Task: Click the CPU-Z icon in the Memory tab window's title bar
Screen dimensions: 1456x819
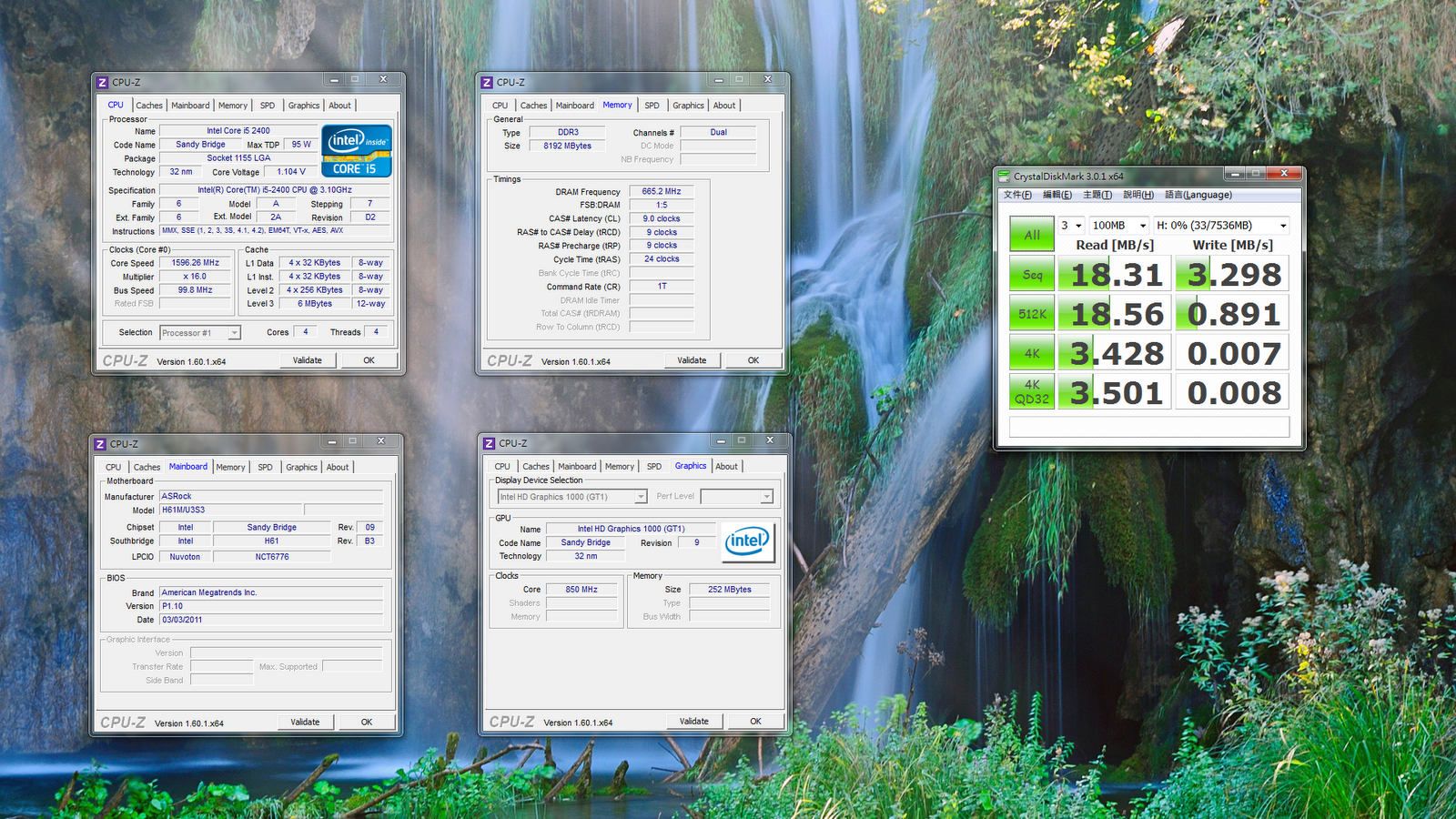Action: pos(487,82)
